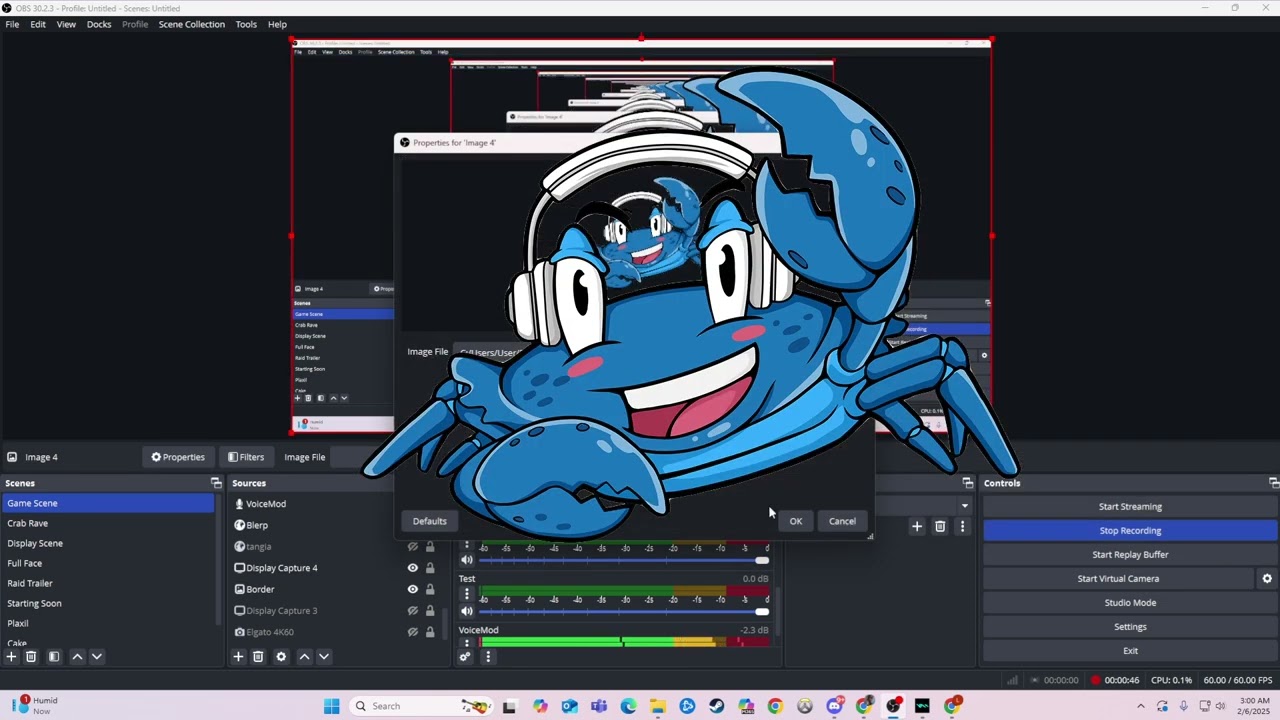Hide the Display Capture 4 source
This screenshot has width=1280, height=720.
pyautogui.click(x=412, y=568)
